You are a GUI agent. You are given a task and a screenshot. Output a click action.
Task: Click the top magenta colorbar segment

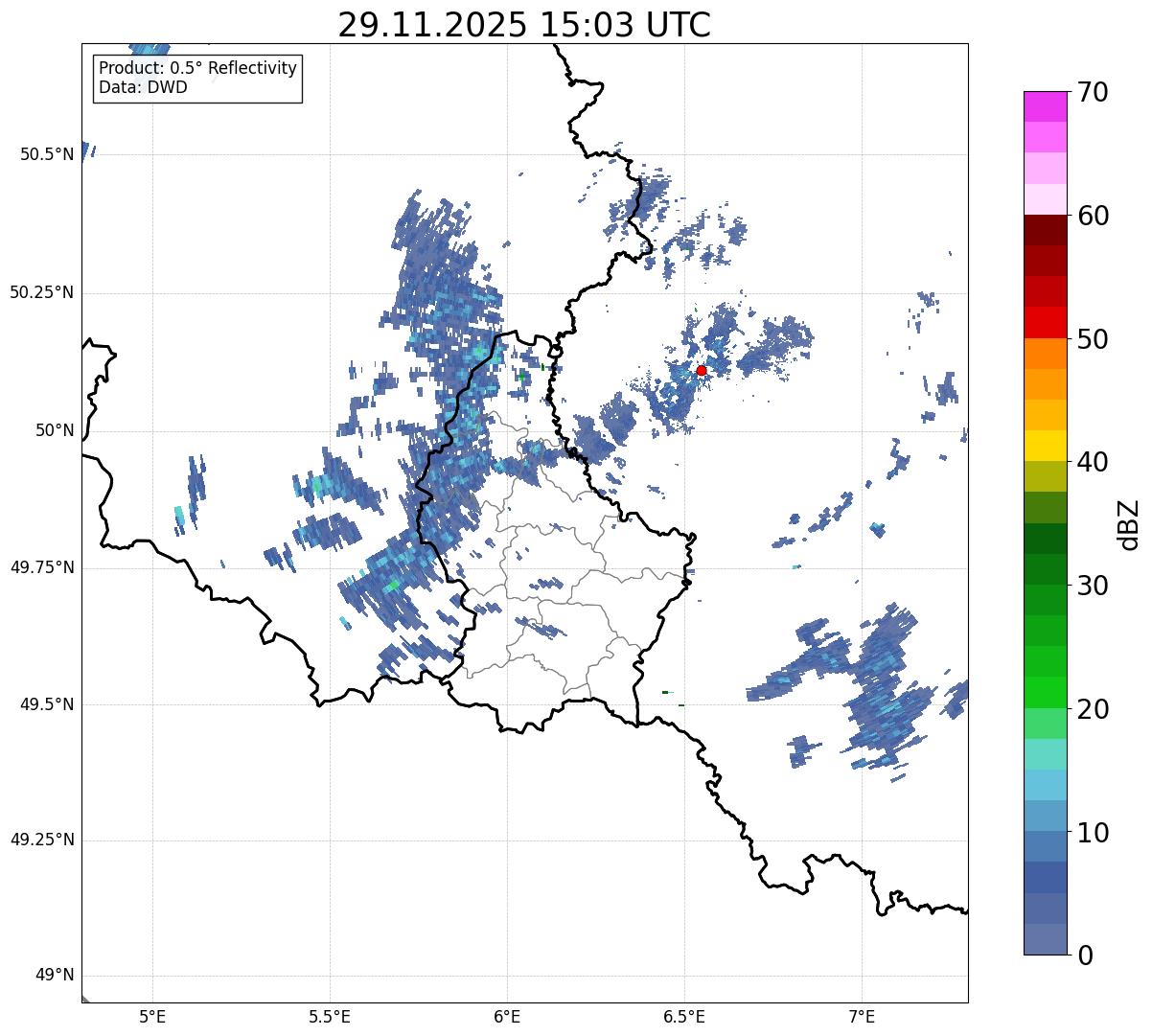pyautogui.click(x=1046, y=106)
